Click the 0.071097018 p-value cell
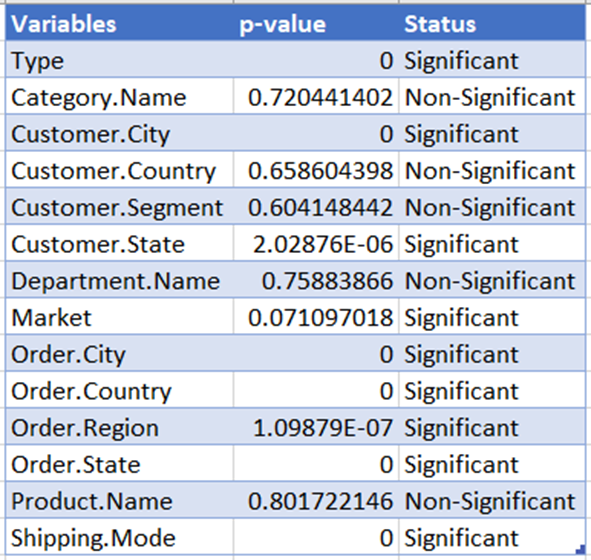 [316, 317]
